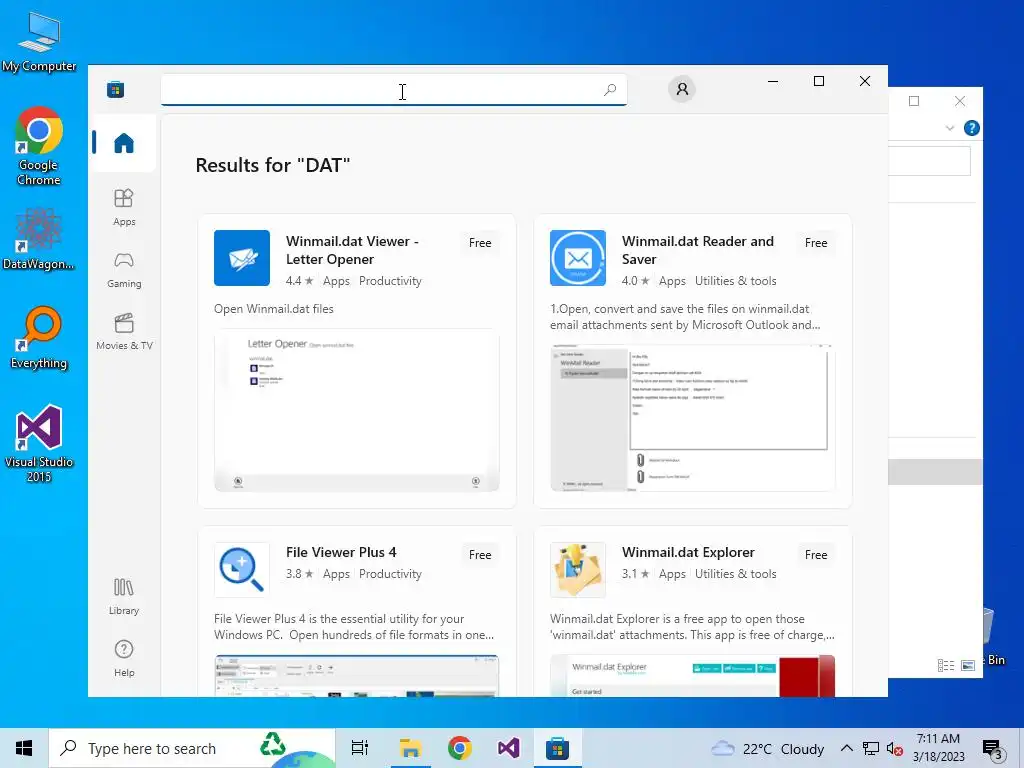Open Chrome from the taskbar
The width and height of the screenshot is (1024, 768).
point(460,748)
